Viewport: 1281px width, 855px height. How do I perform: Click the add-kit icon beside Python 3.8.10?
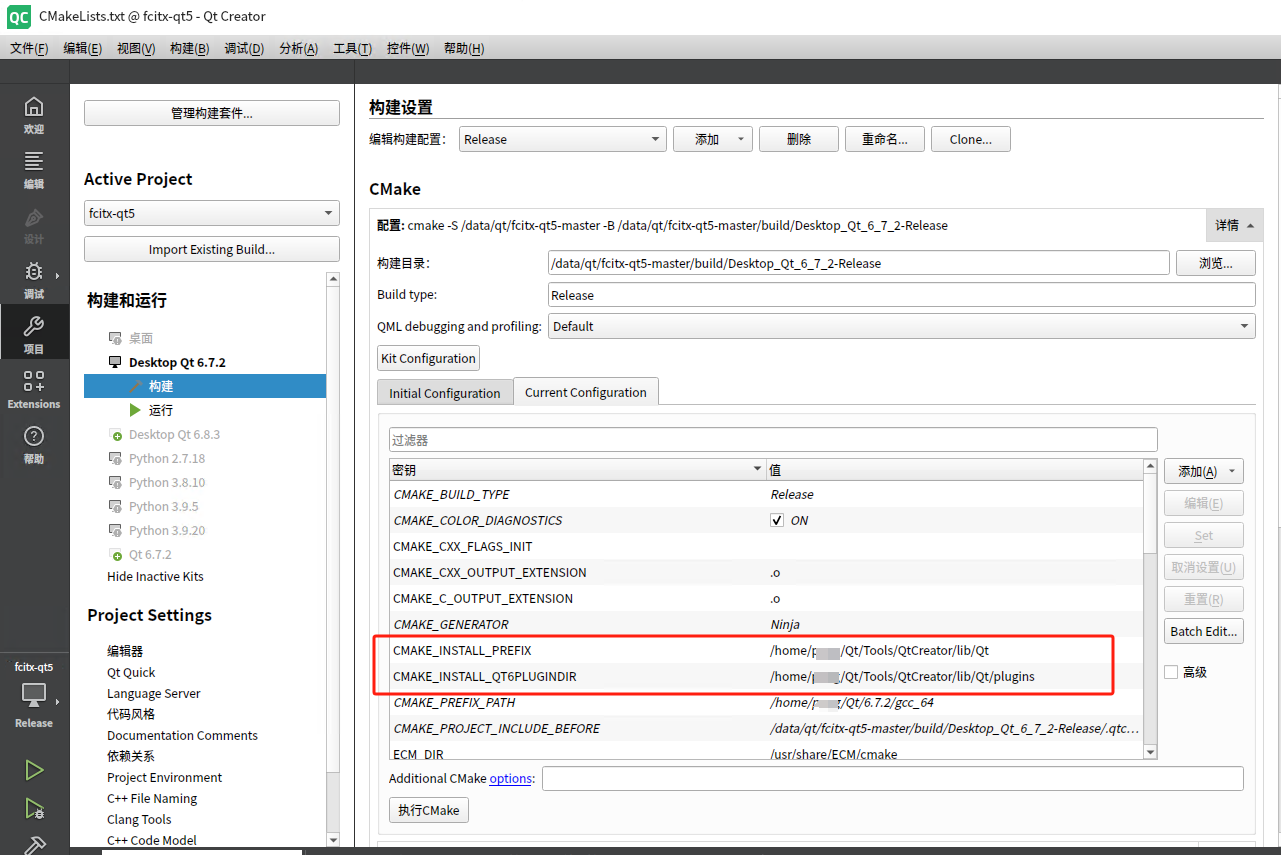pyautogui.click(x=116, y=483)
